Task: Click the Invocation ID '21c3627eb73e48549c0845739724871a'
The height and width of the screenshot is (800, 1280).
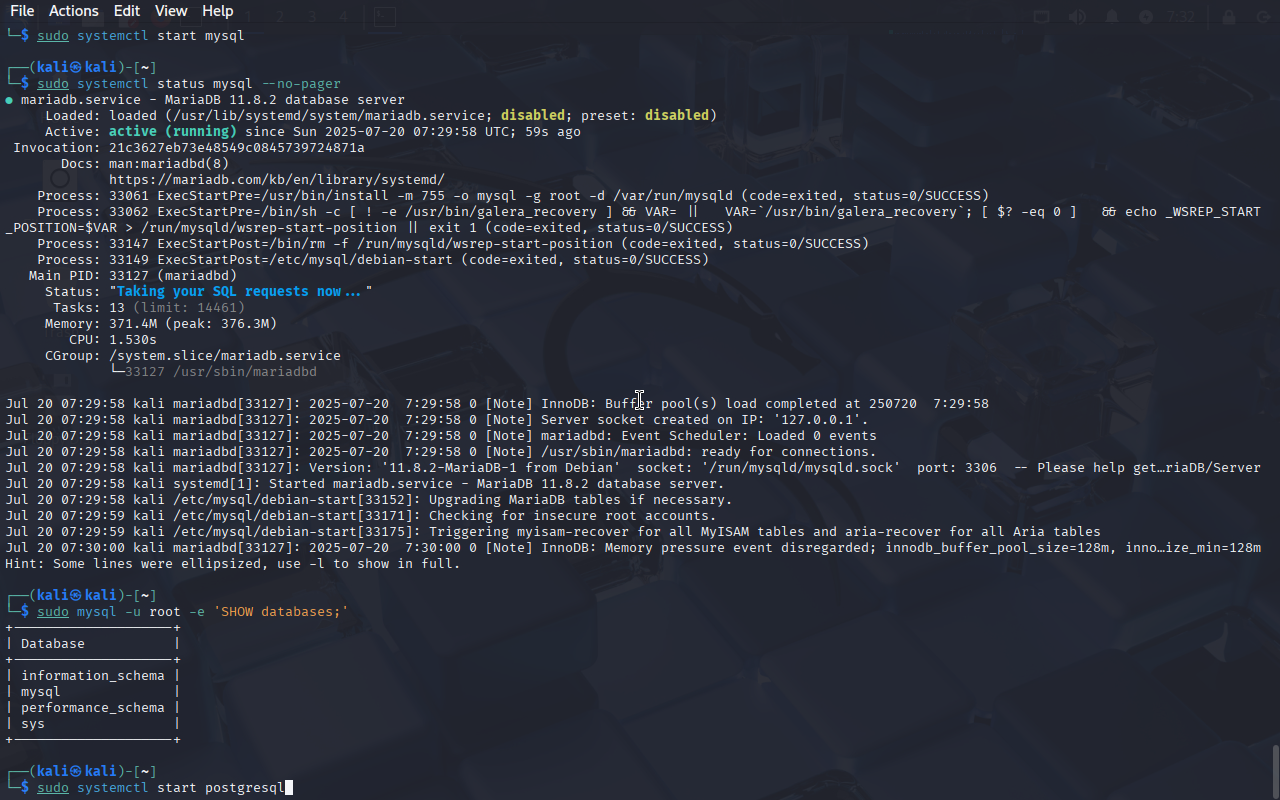Action: coord(237,148)
